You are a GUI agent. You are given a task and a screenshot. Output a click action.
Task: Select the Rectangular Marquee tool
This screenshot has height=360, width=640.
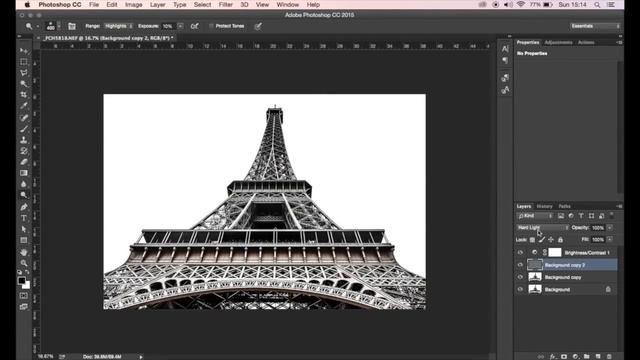pyautogui.click(x=24, y=62)
